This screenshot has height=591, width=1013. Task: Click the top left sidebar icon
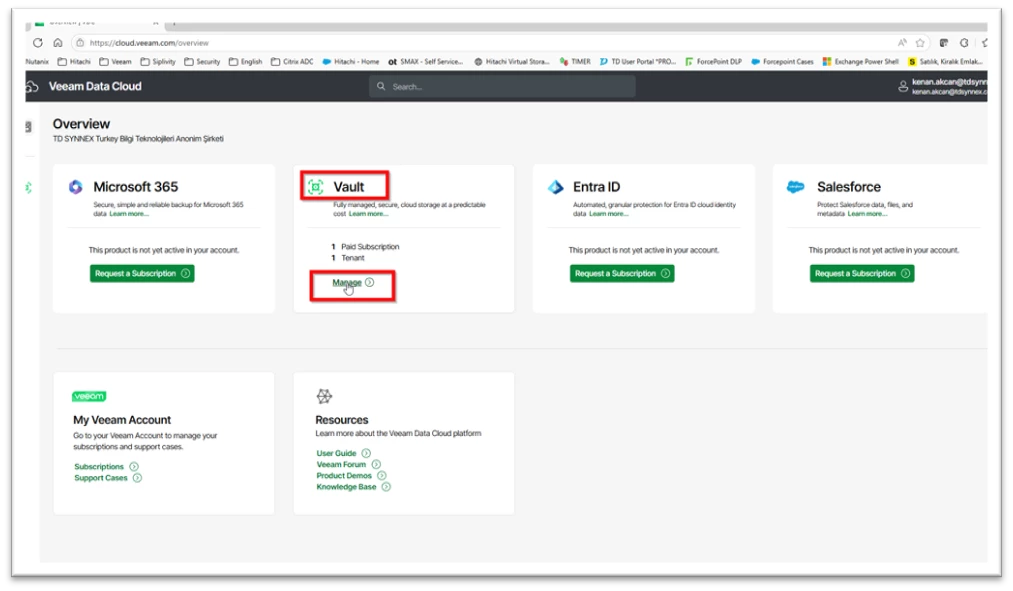[x=28, y=127]
